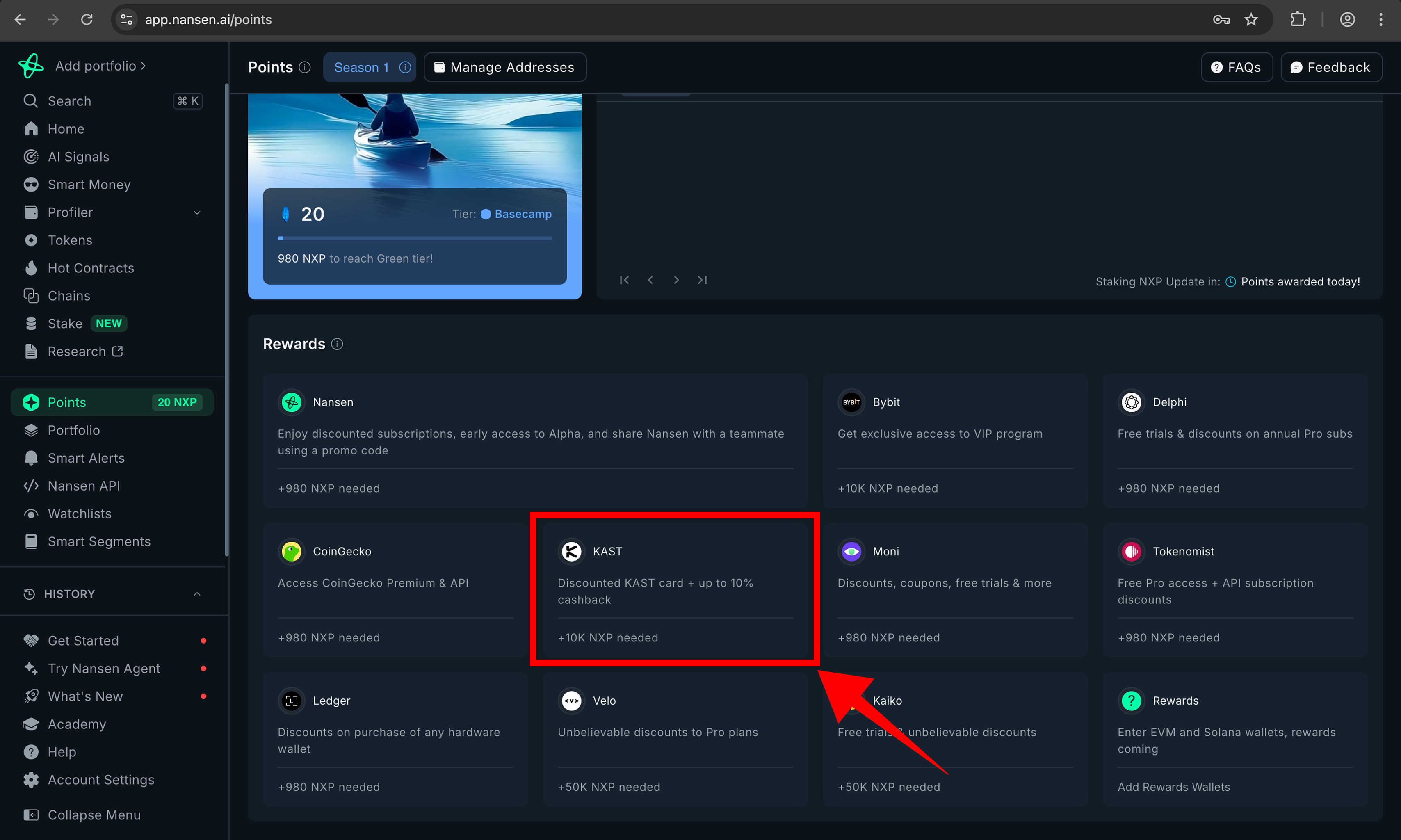Open Academy page
The width and height of the screenshot is (1401, 840).
112,724
